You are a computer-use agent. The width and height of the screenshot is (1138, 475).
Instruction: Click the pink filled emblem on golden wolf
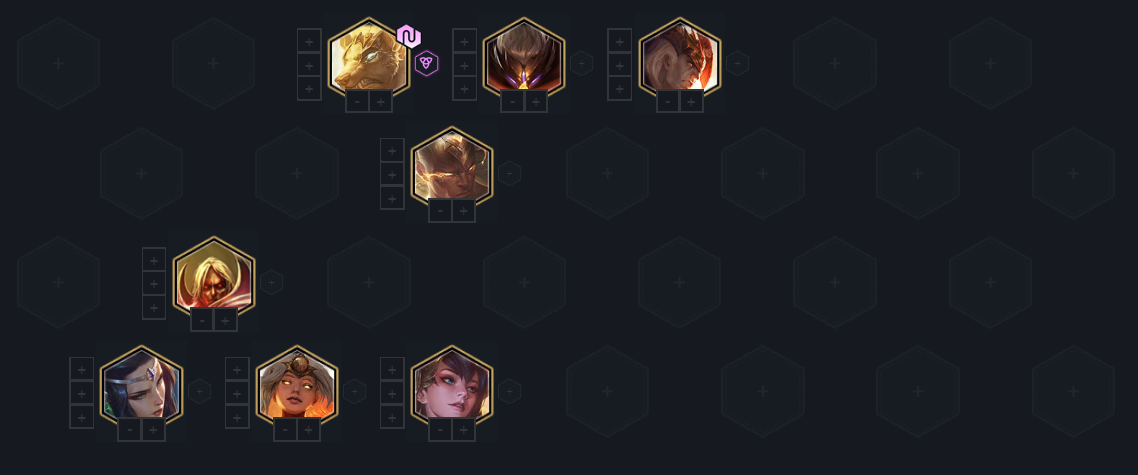click(x=409, y=36)
